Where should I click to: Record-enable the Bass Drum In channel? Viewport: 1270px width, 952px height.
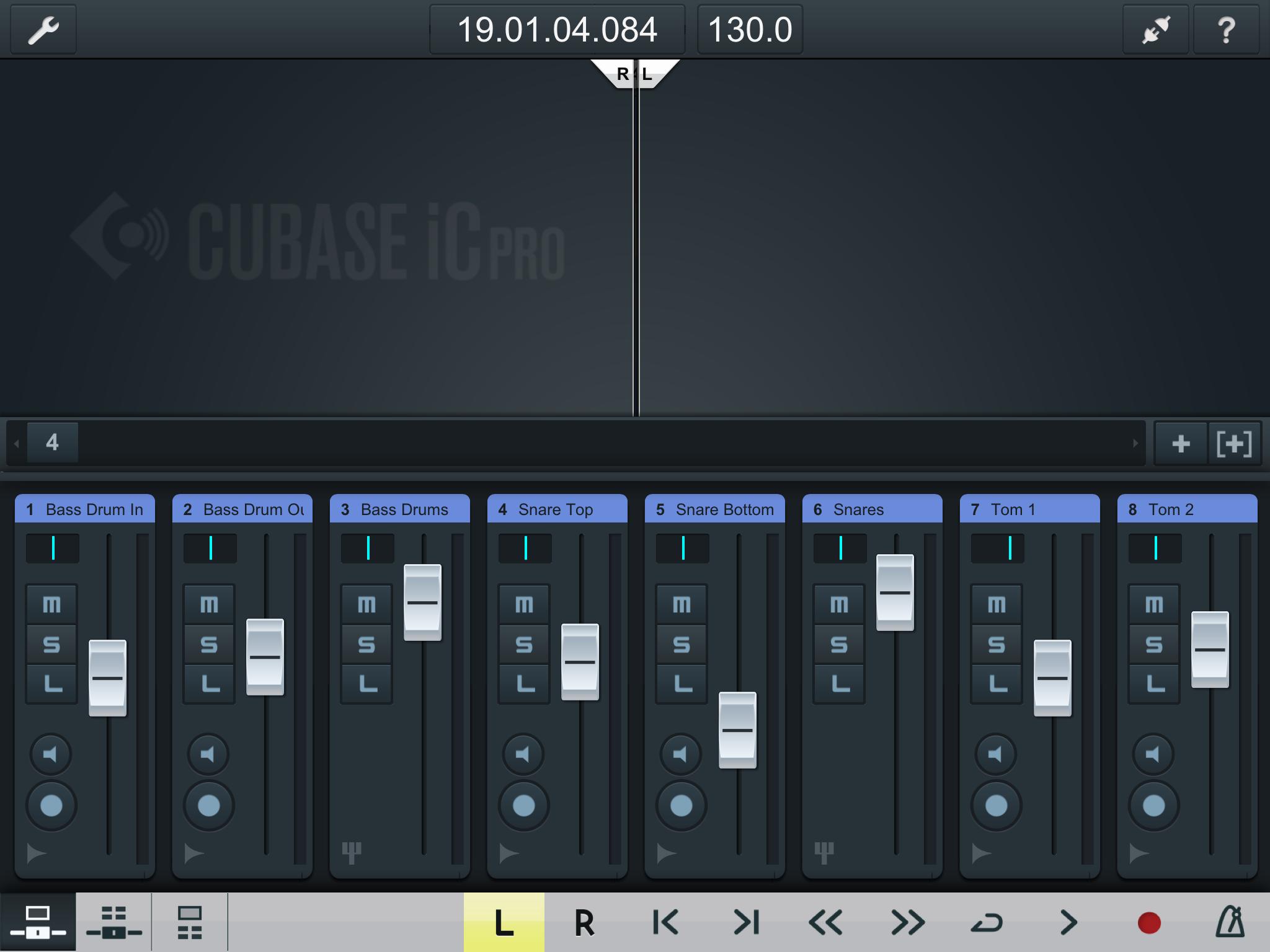coord(51,806)
